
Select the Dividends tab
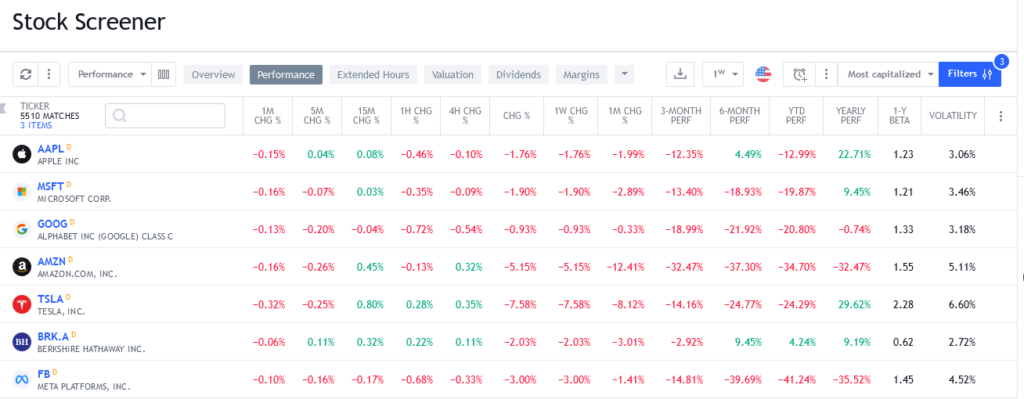pos(519,74)
